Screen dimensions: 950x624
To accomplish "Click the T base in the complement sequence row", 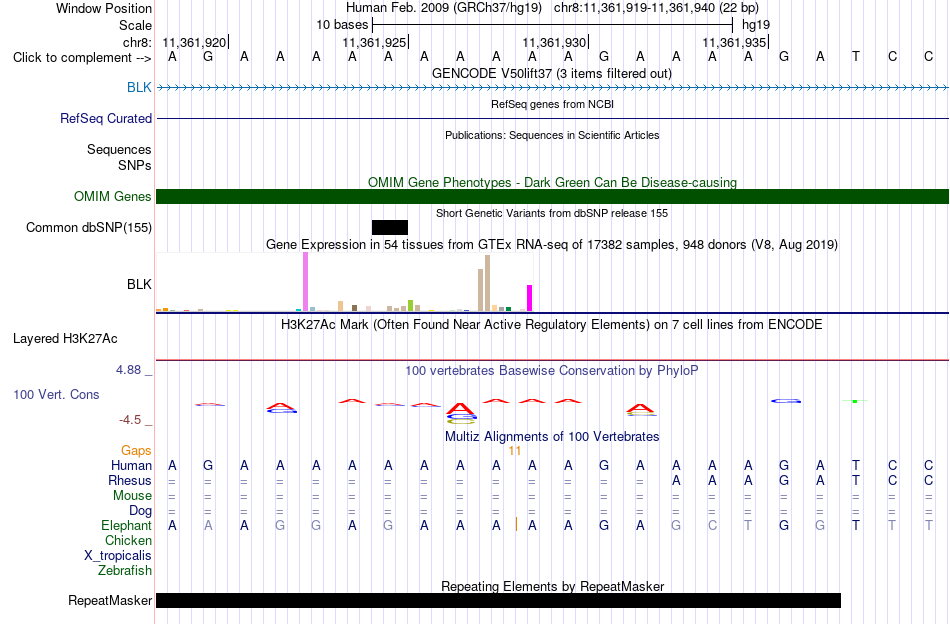I will pyautogui.click(x=855, y=57).
